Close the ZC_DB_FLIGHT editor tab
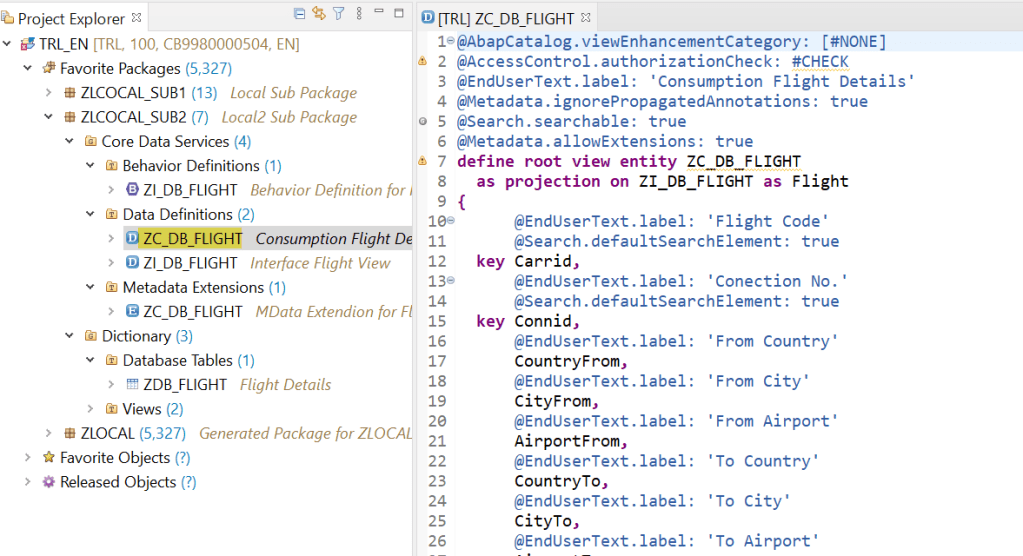The width and height of the screenshot is (1023, 556). click(586, 18)
